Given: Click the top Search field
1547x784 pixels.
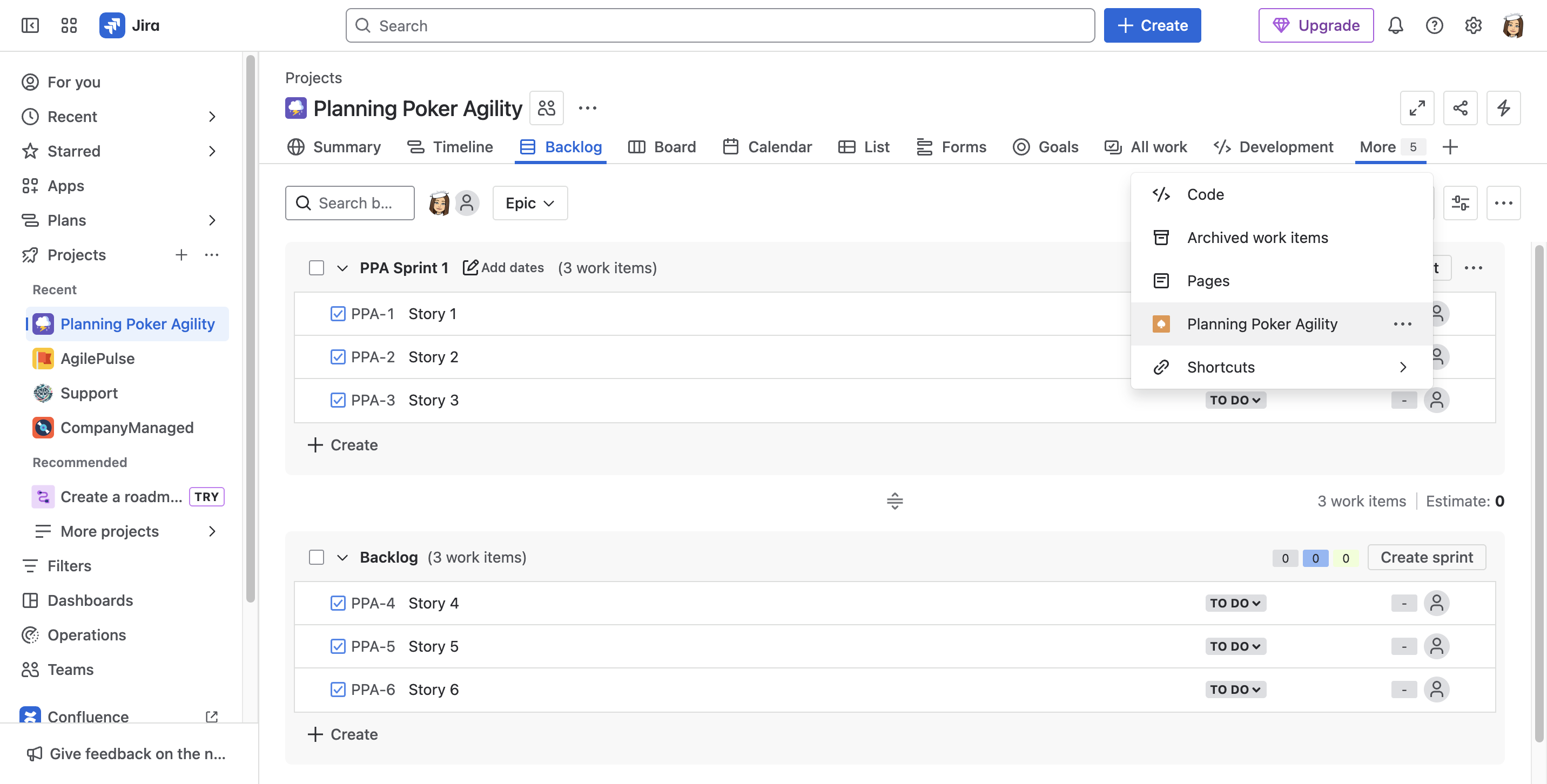Looking at the screenshot, I should coord(720,25).
